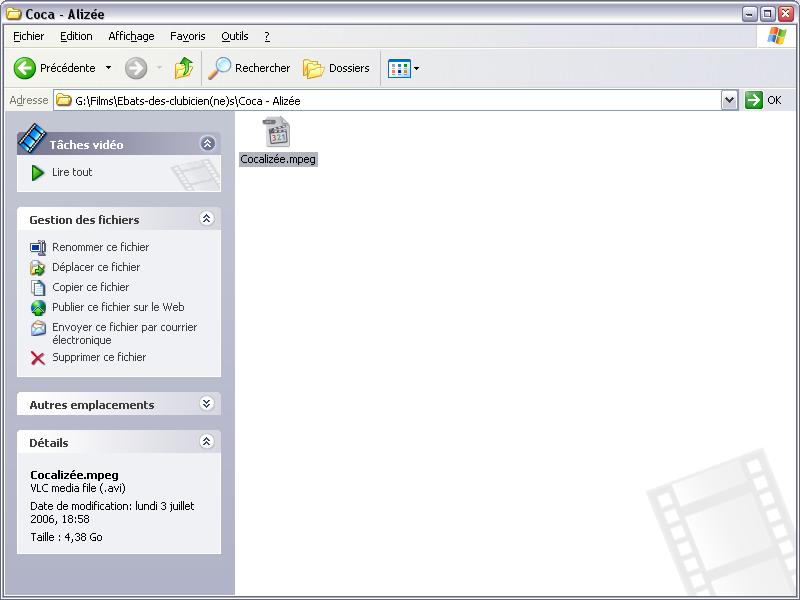Collapse the Détails panel
800x600 pixels.
(207, 442)
